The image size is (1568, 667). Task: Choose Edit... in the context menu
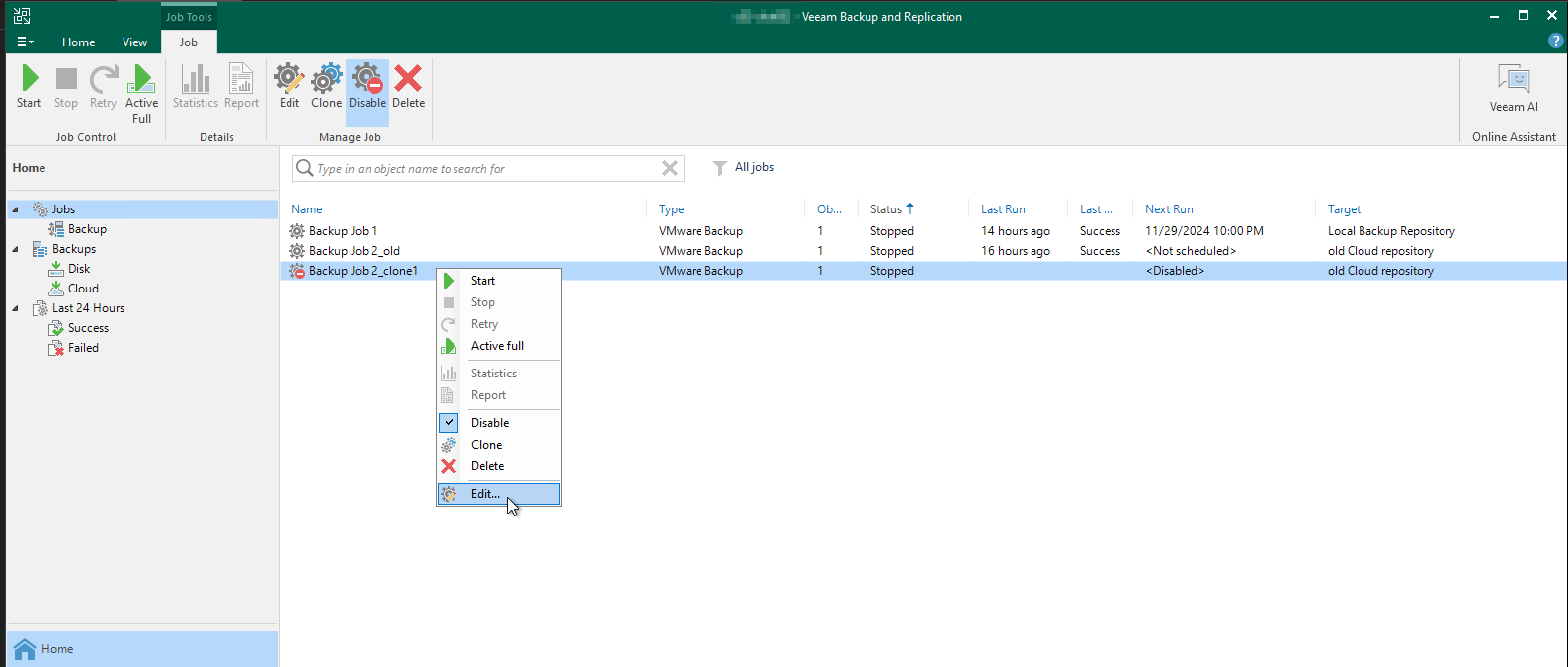click(x=499, y=494)
